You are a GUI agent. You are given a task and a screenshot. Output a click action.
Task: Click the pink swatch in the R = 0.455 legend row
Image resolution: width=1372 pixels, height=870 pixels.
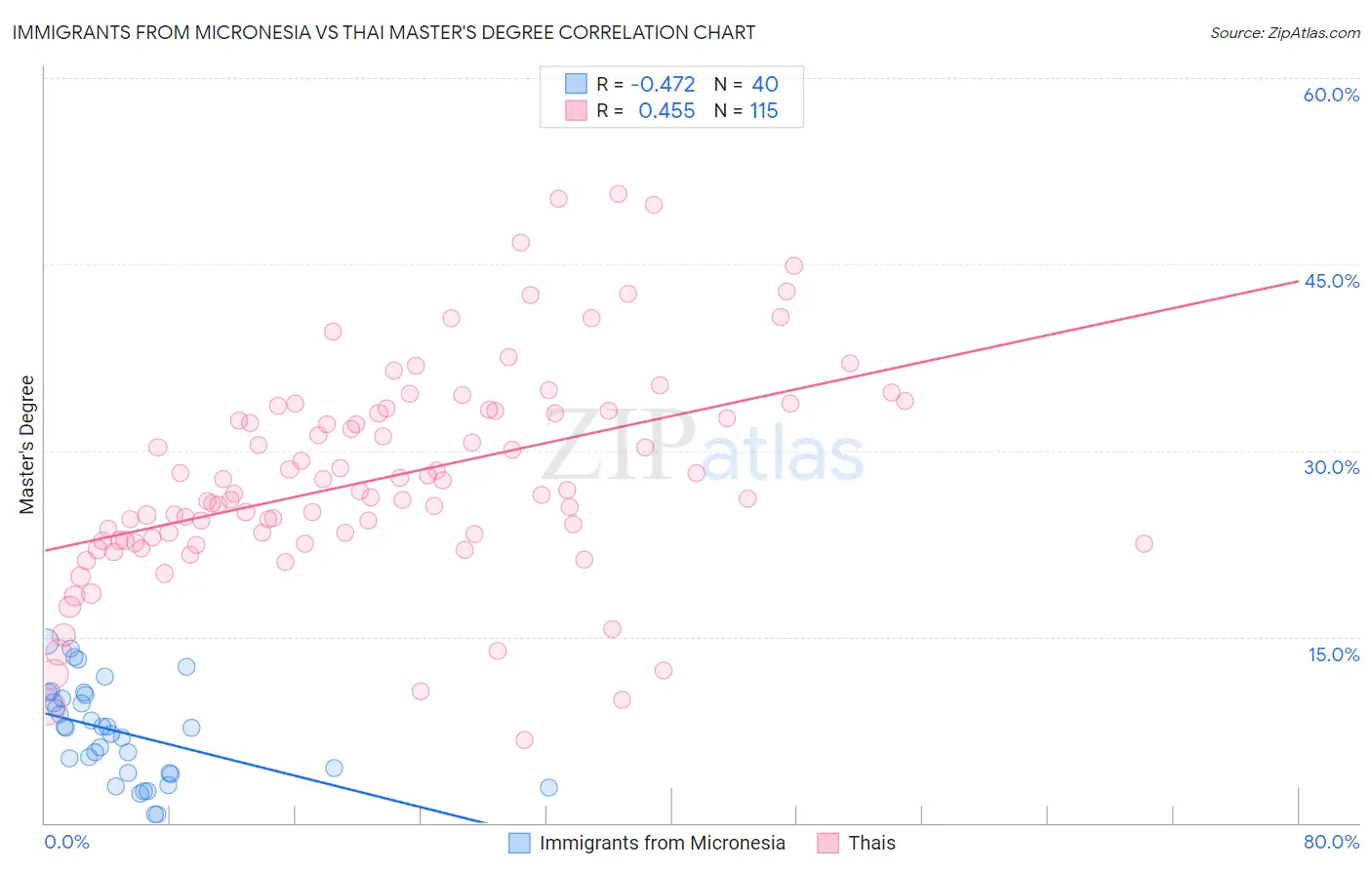click(576, 110)
